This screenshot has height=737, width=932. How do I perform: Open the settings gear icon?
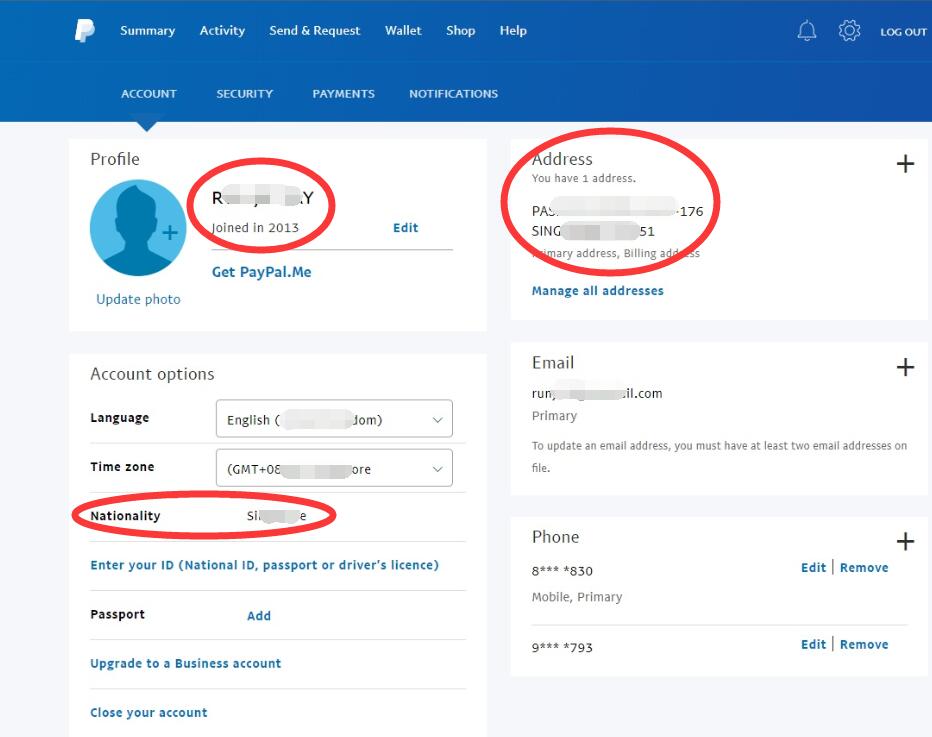coord(849,31)
